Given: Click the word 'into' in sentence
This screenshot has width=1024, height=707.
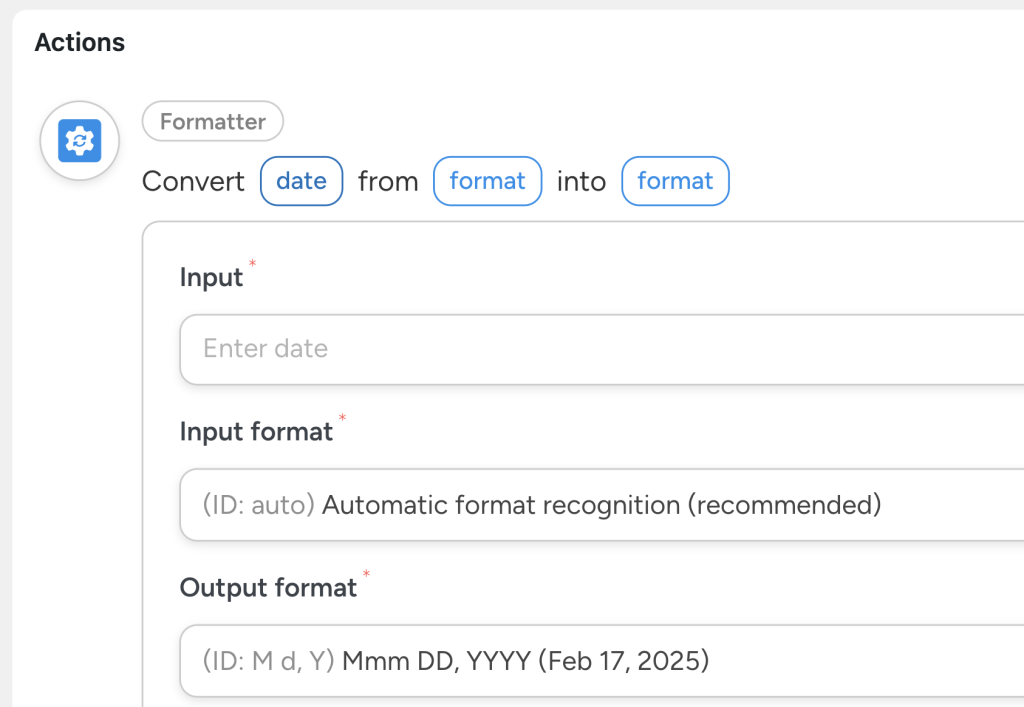Looking at the screenshot, I should [x=582, y=181].
